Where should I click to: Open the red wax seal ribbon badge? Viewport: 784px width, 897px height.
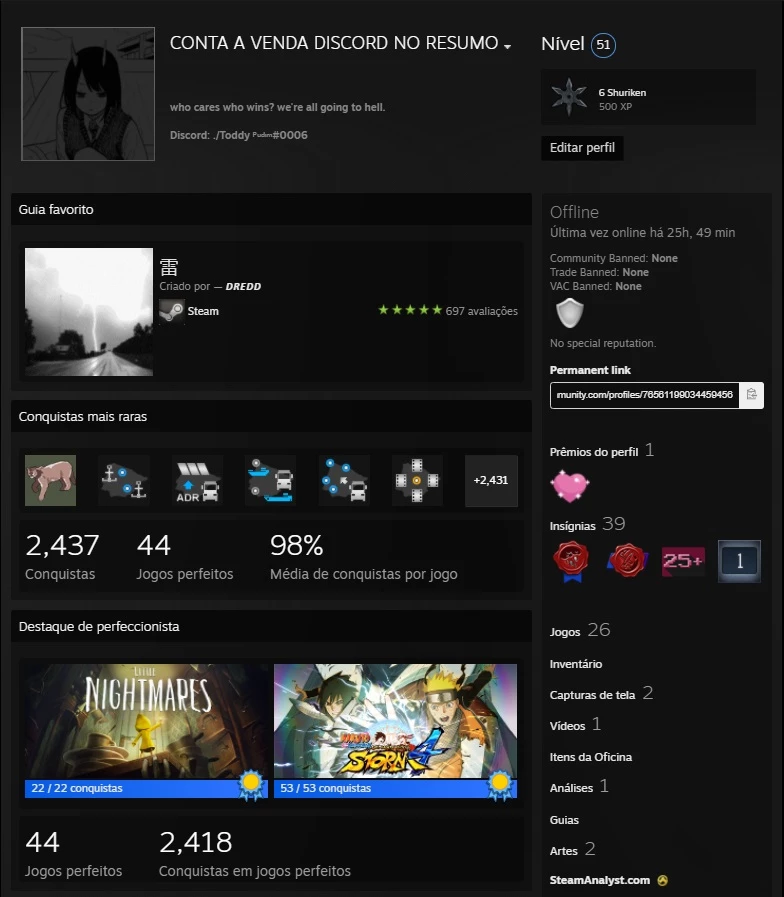point(571,562)
